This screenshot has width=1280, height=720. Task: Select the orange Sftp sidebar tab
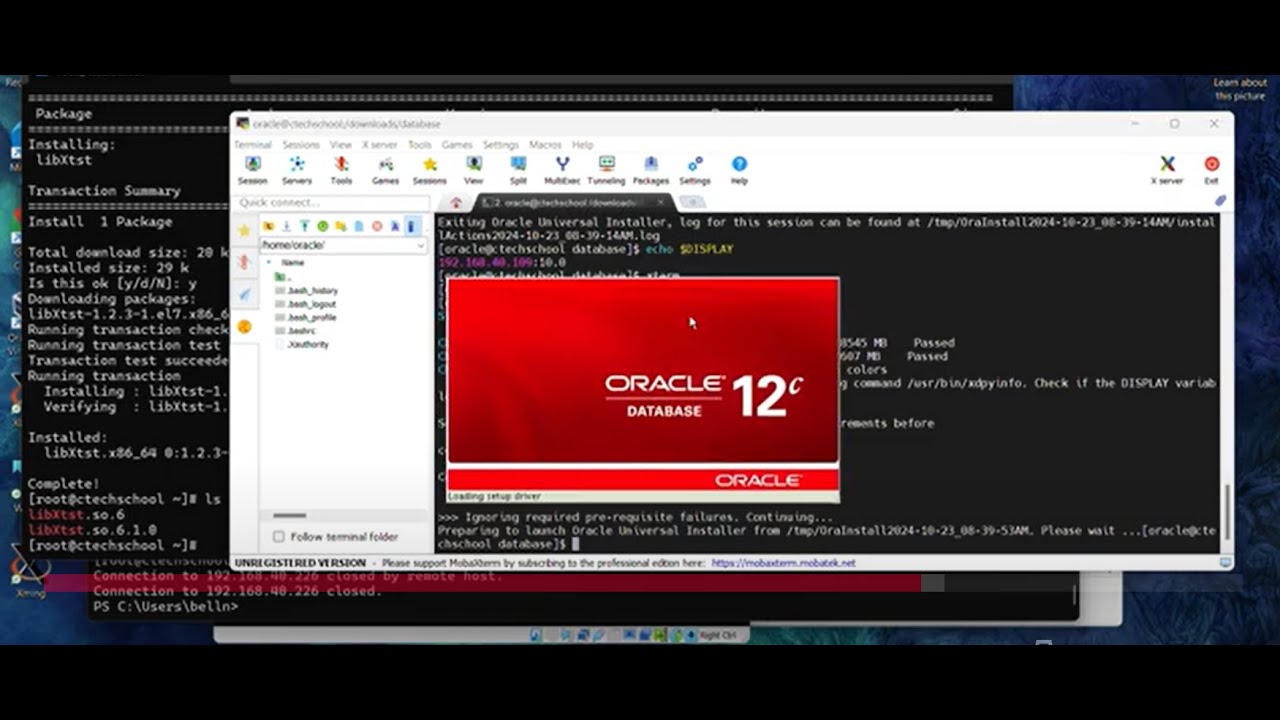click(244, 326)
